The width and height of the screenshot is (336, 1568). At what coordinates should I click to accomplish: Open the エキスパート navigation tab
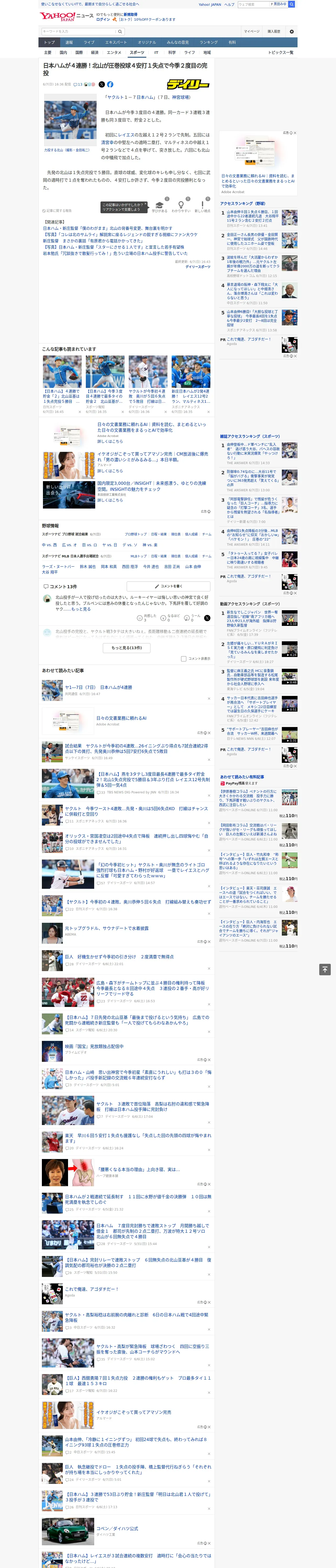pyautogui.click(x=116, y=43)
